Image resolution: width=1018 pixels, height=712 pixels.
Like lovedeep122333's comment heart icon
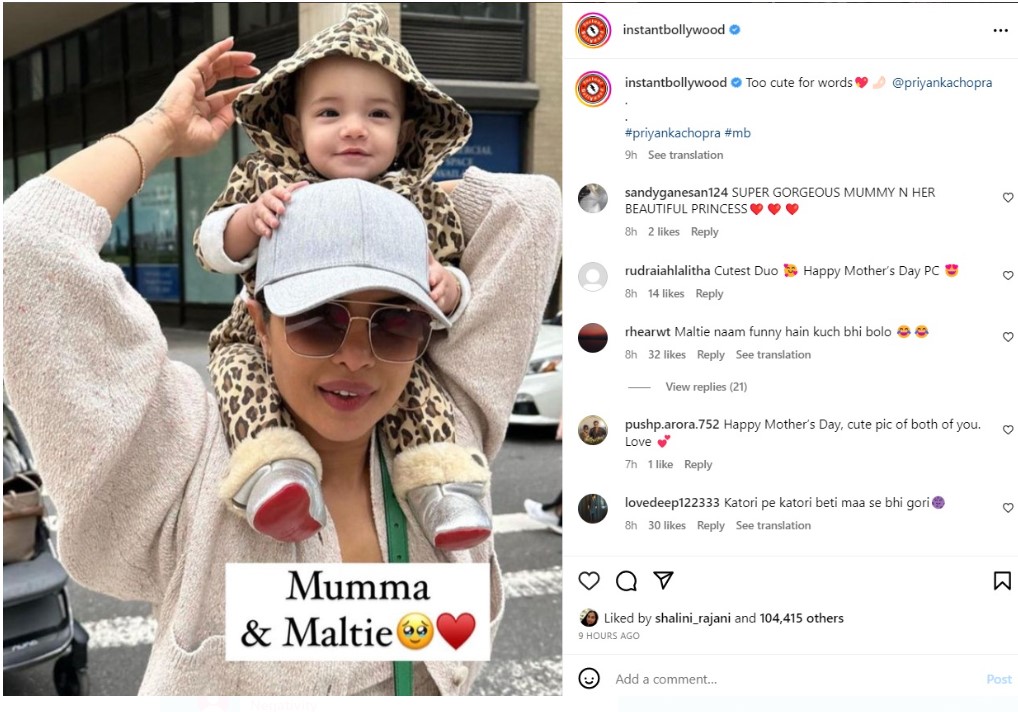(1008, 508)
